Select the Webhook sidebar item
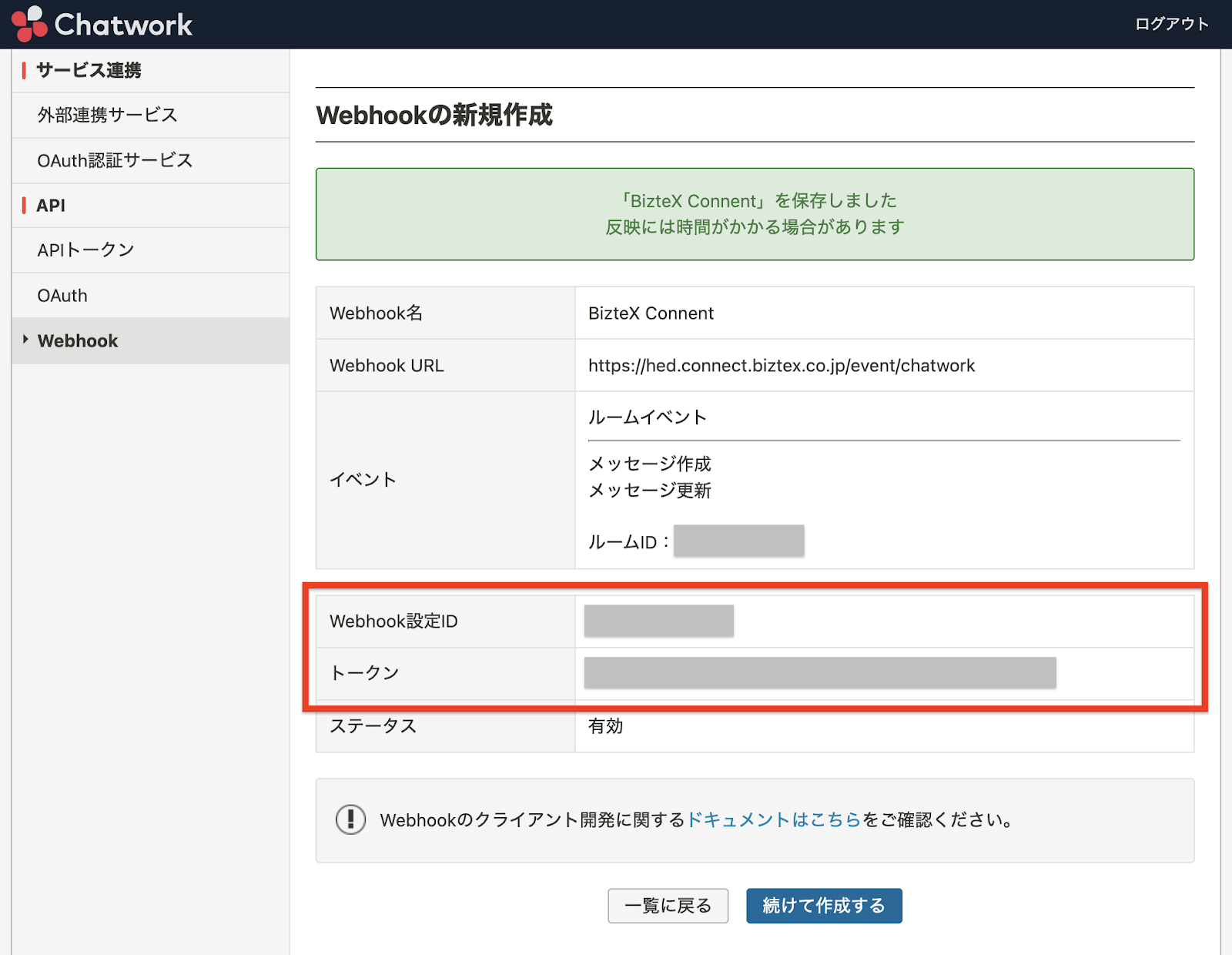Screen dimensions: 1232x955 coord(151,341)
